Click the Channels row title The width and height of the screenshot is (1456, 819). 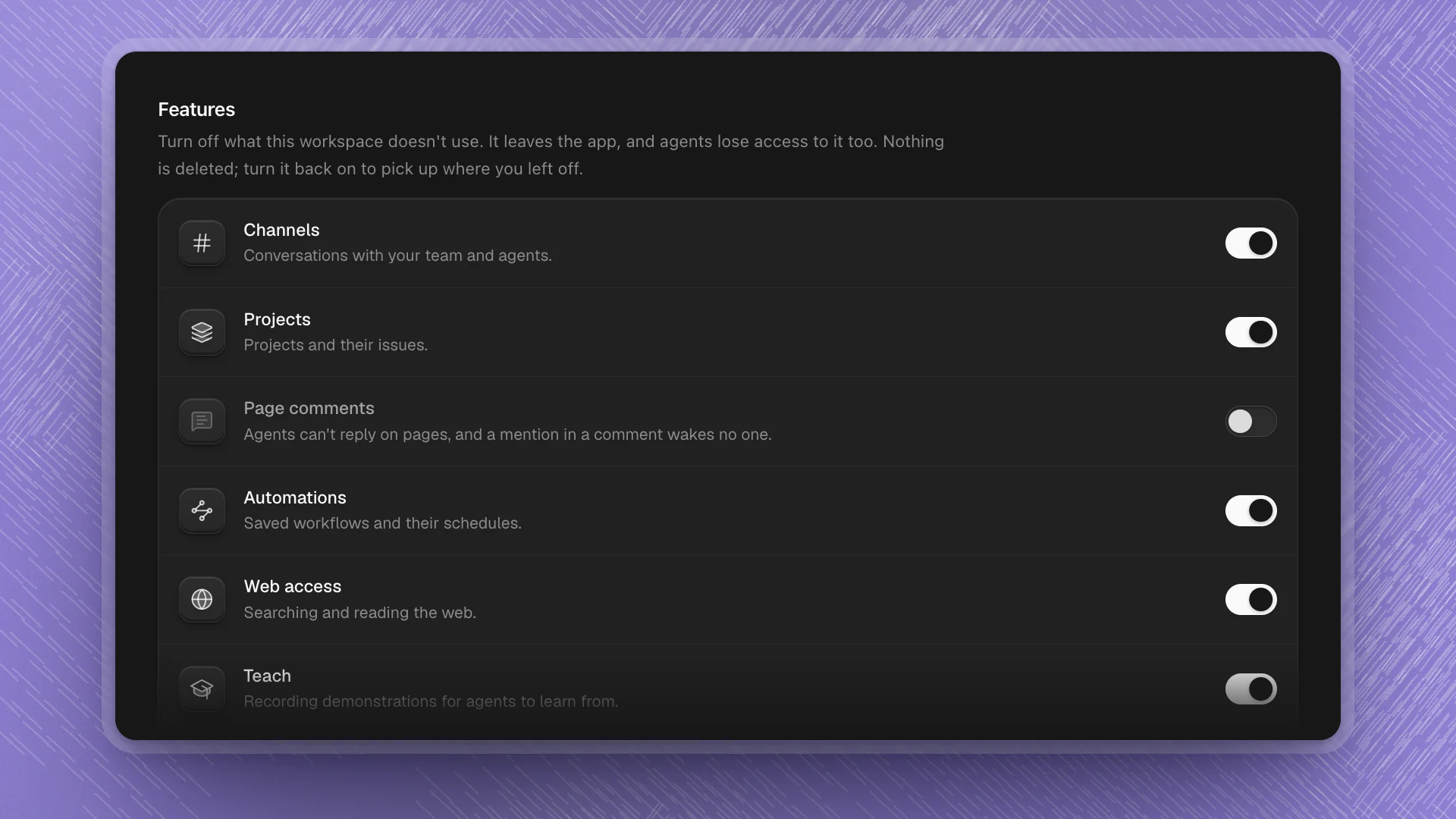(281, 230)
